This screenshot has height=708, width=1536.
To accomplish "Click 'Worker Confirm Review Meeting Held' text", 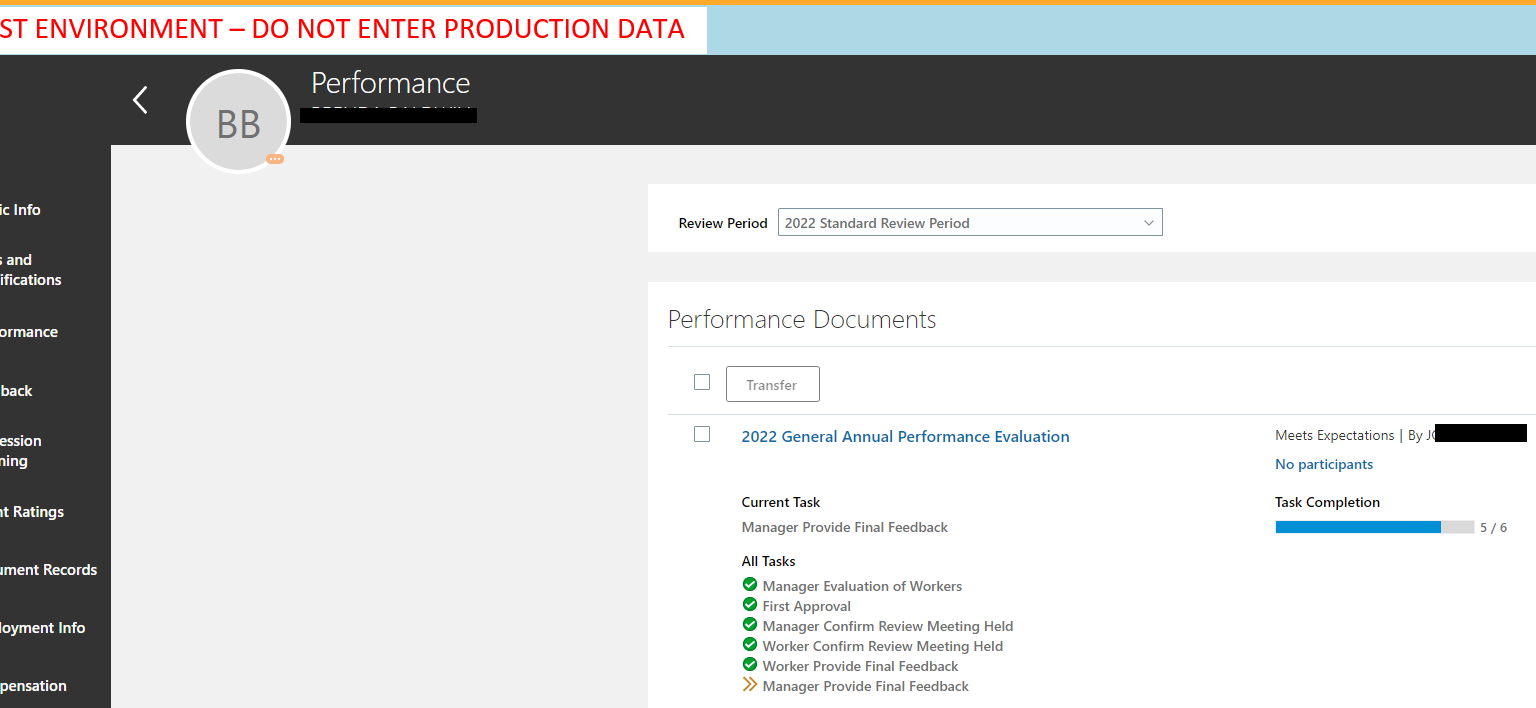I will [882, 646].
